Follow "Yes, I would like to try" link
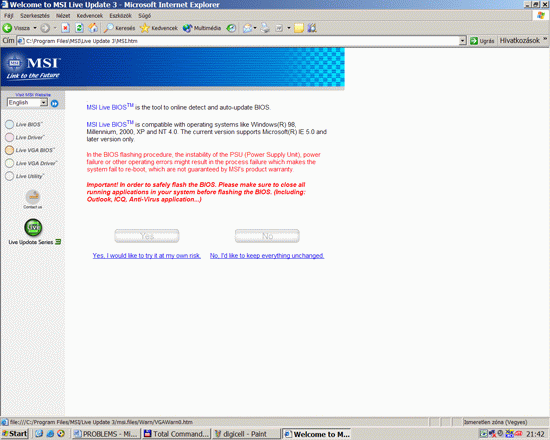The height and width of the screenshot is (440, 550). click(147, 256)
